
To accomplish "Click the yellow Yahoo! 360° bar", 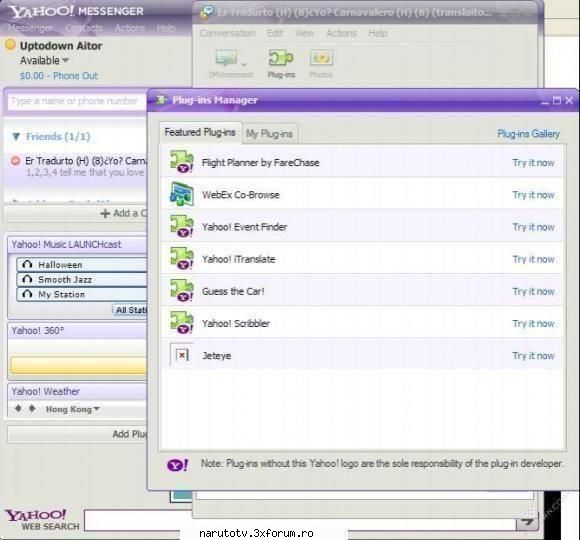I will pyautogui.click(x=78, y=365).
